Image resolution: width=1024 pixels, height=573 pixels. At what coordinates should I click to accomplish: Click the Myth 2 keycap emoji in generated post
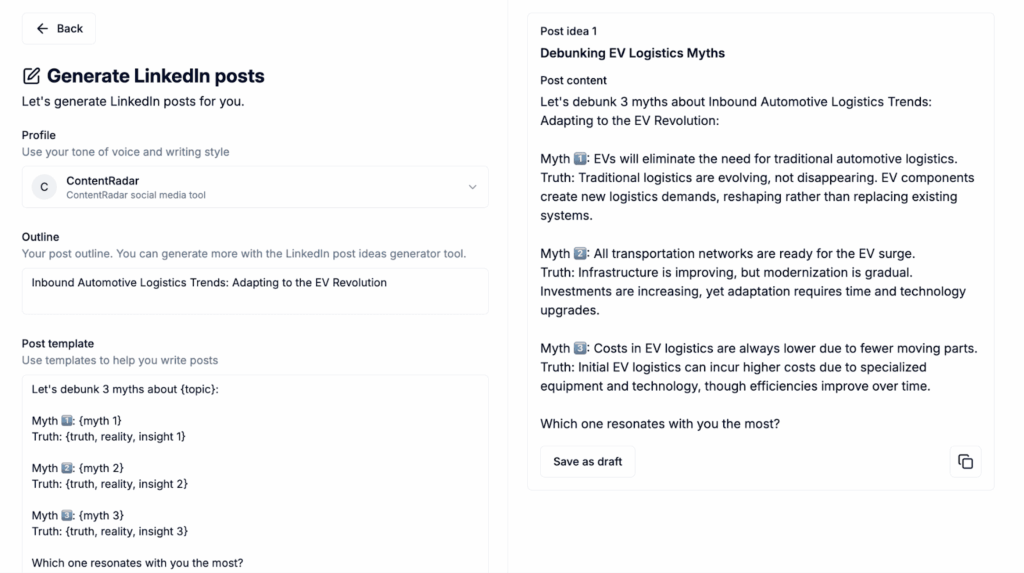pos(580,254)
